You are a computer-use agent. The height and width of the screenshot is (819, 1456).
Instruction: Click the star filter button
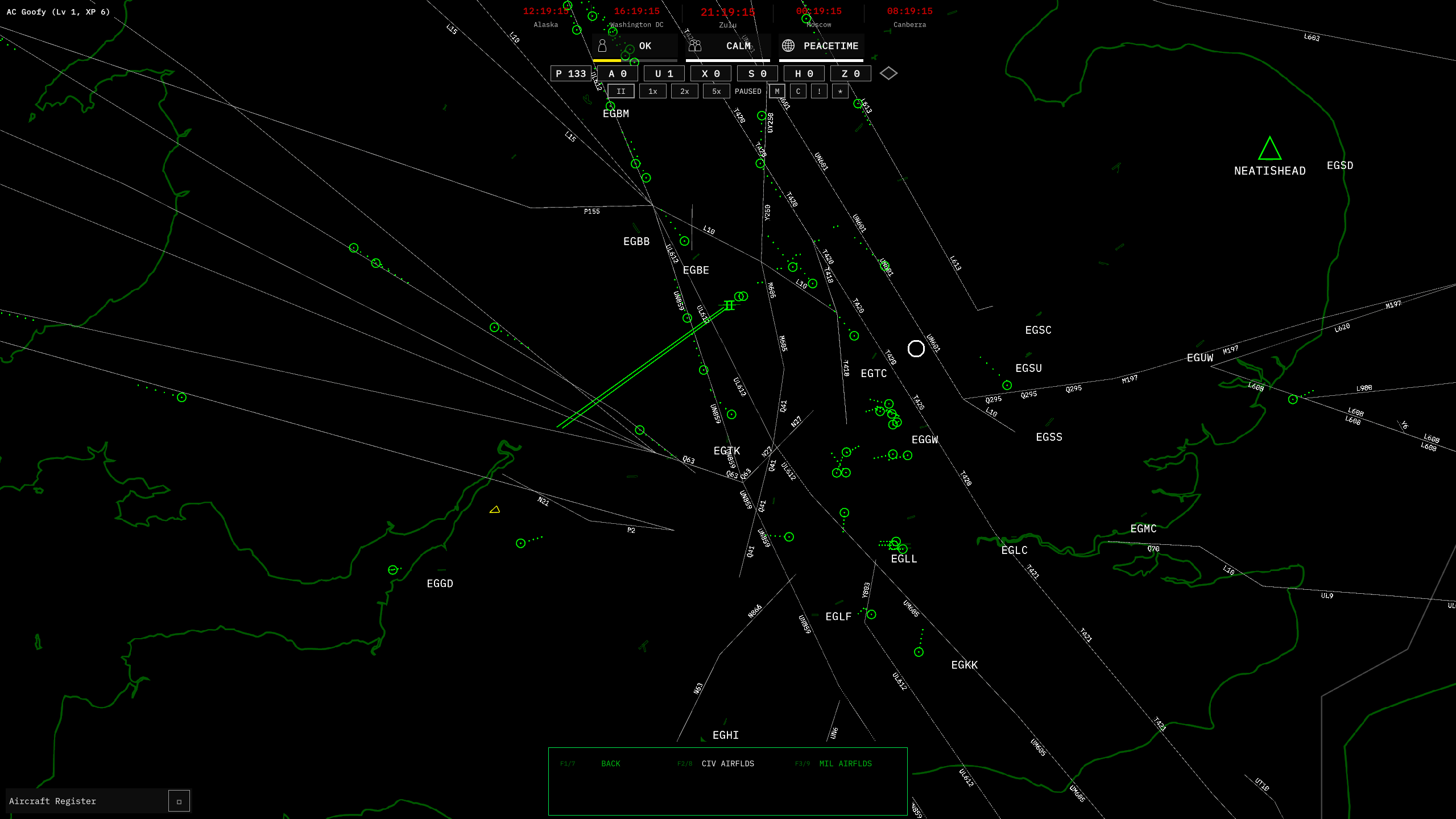[840, 91]
